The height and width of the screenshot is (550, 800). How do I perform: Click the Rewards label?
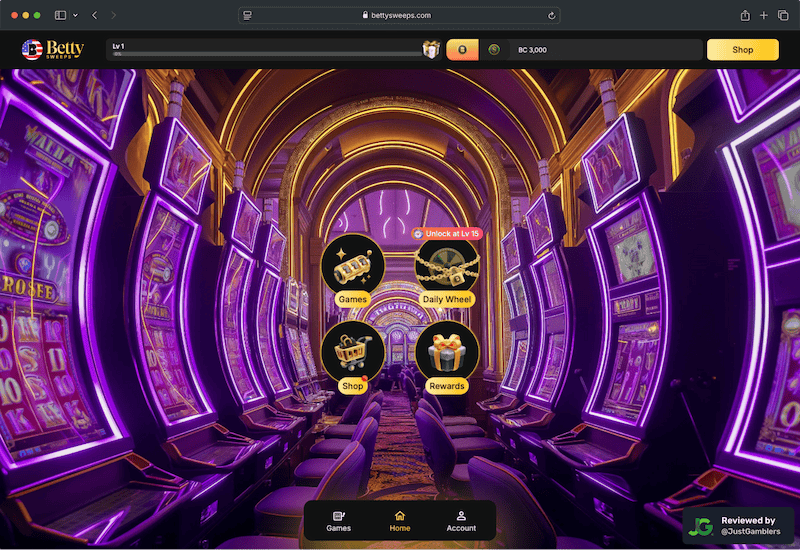(x=447, y=386)
